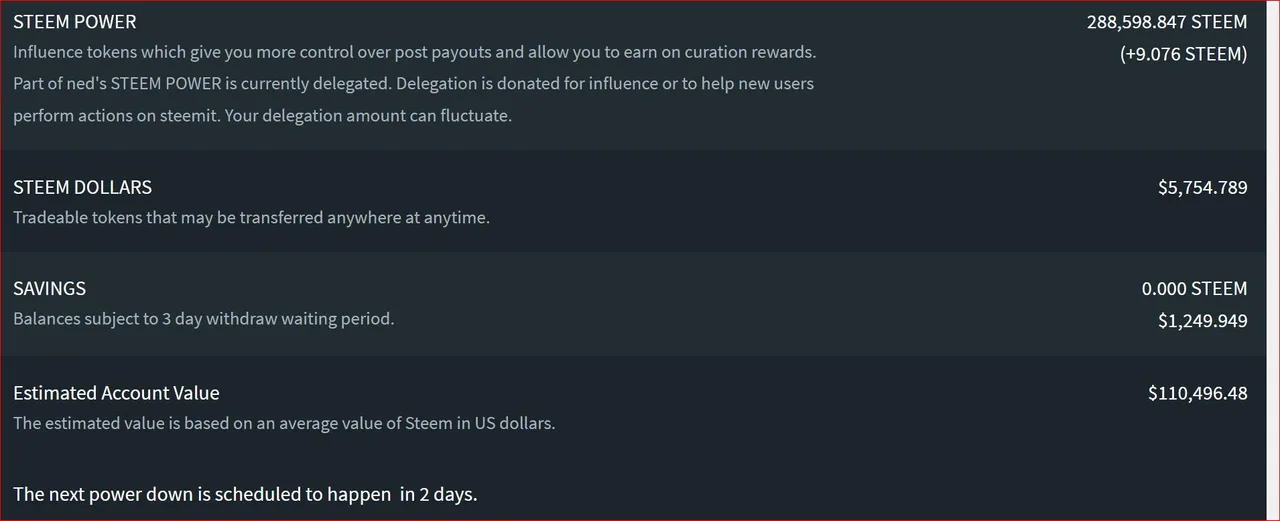Click the 'Part of ned's STEEM POWER' delegation line

(413, 83)
